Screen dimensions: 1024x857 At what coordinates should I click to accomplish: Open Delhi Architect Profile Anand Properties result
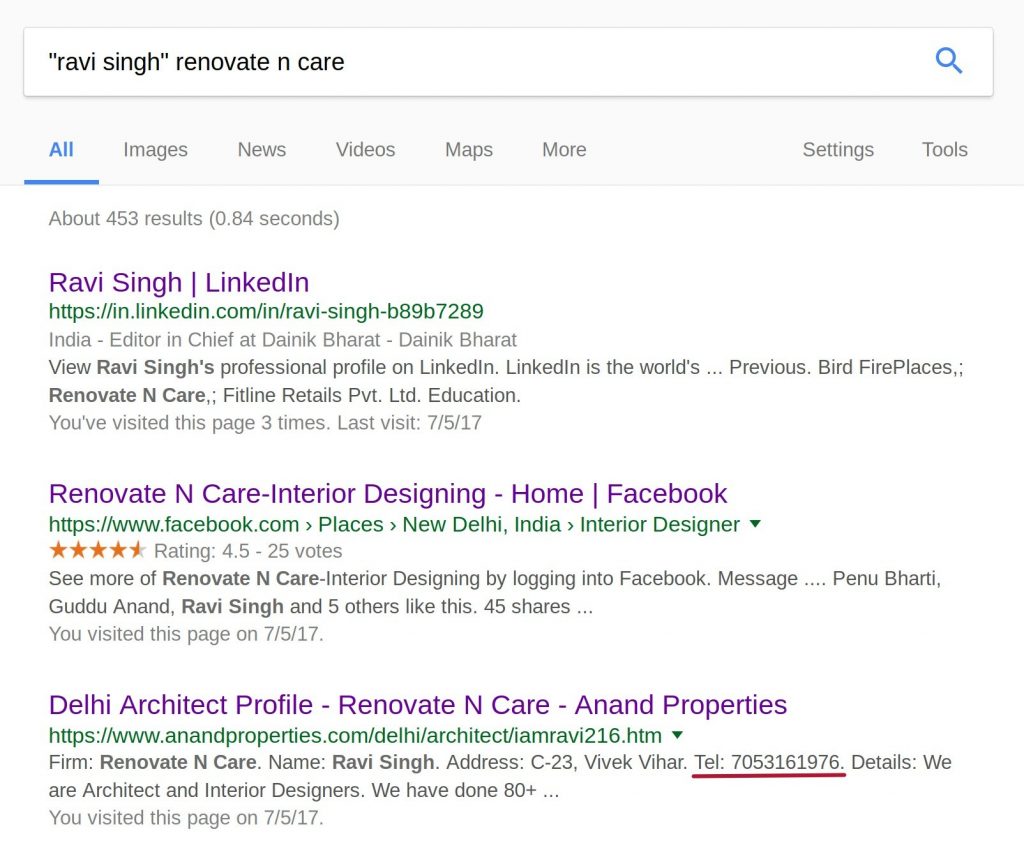pyautogui.click(x=418, y=705)
